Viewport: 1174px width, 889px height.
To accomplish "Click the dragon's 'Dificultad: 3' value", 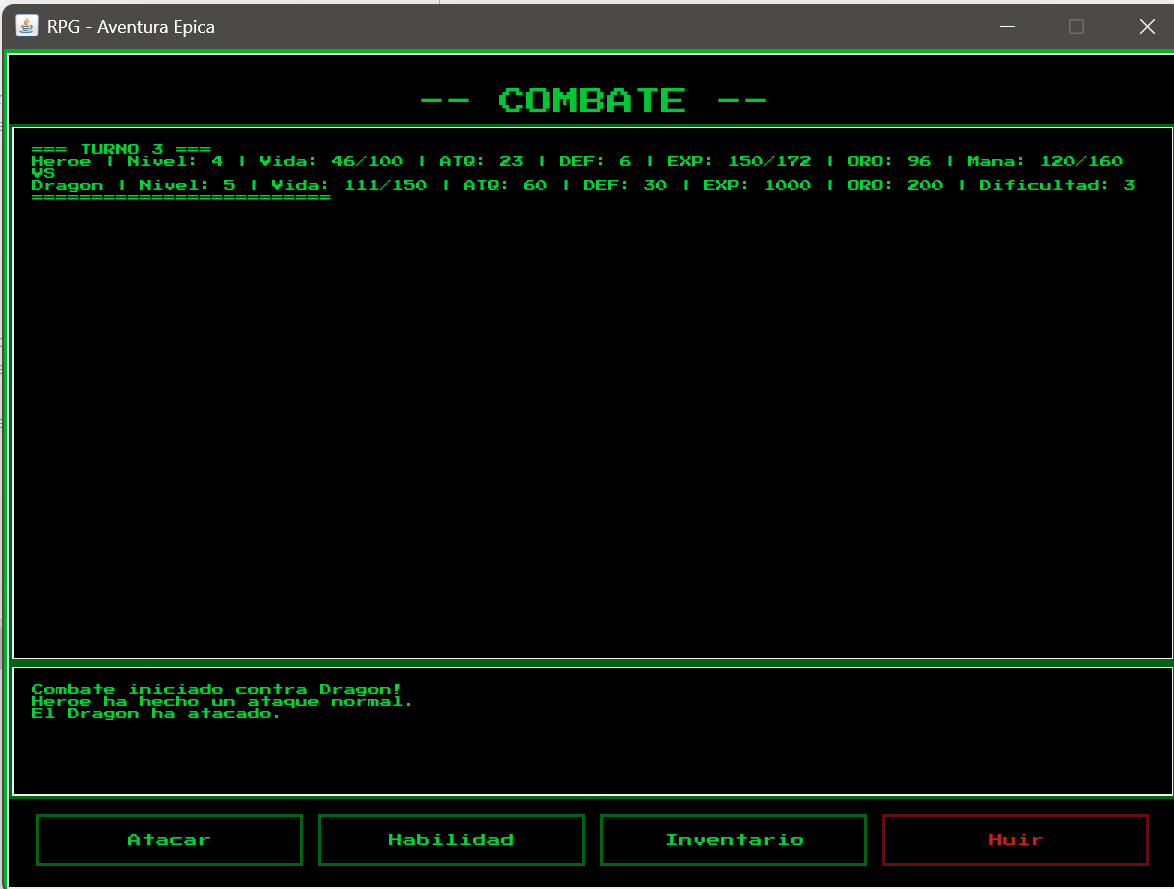I will pyautogui.click(x=1057, y=185).
